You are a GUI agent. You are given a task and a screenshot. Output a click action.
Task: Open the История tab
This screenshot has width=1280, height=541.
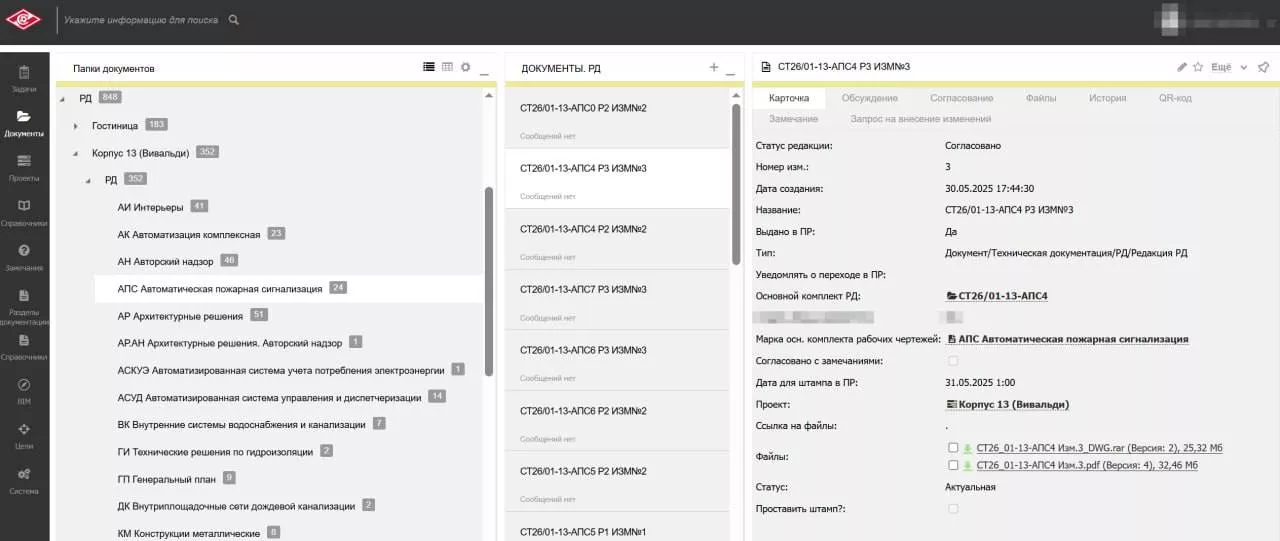[x=1107, y=98]
